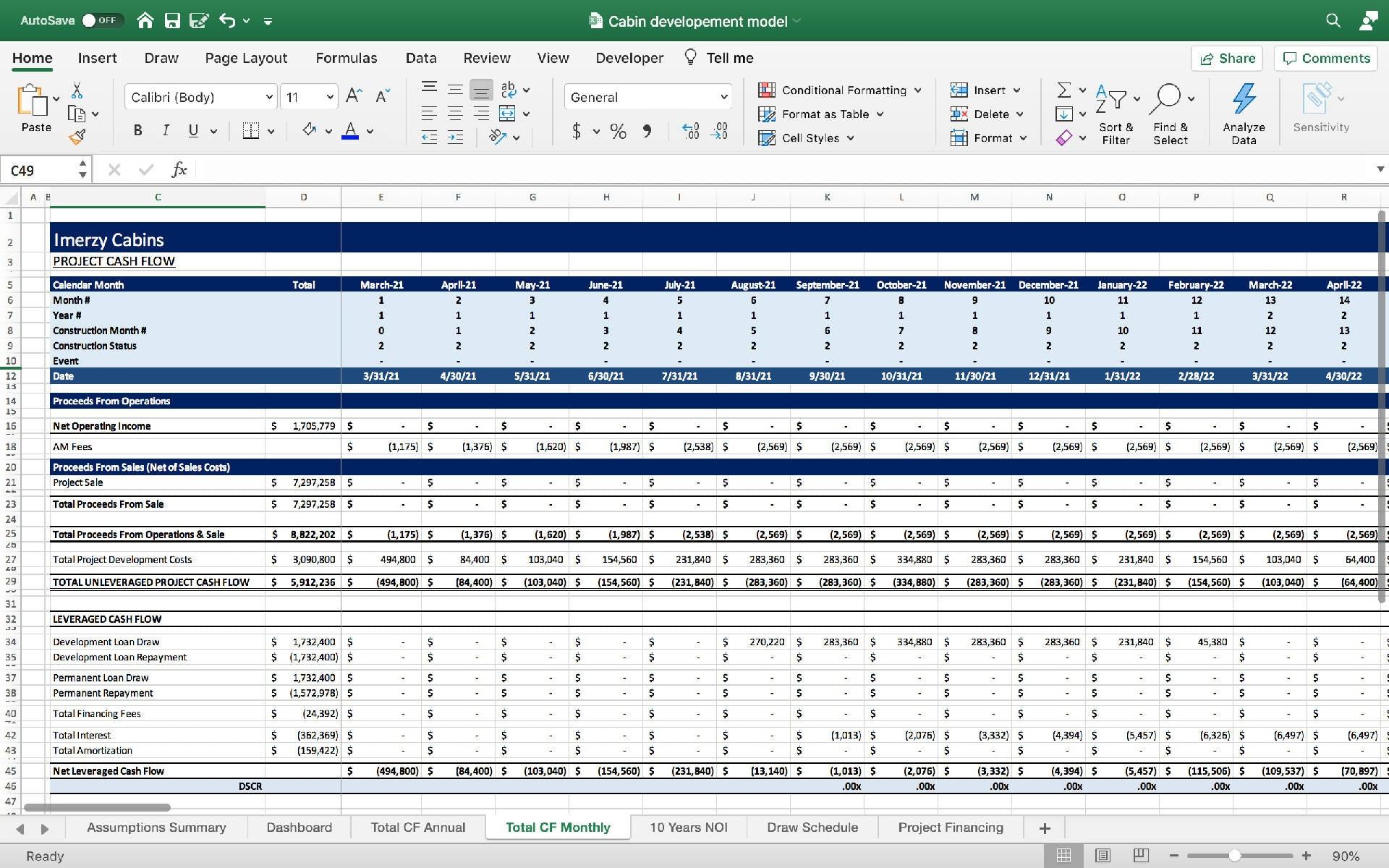
Task: Click the Increase Indent icon
Action: [x=455, y=137]
